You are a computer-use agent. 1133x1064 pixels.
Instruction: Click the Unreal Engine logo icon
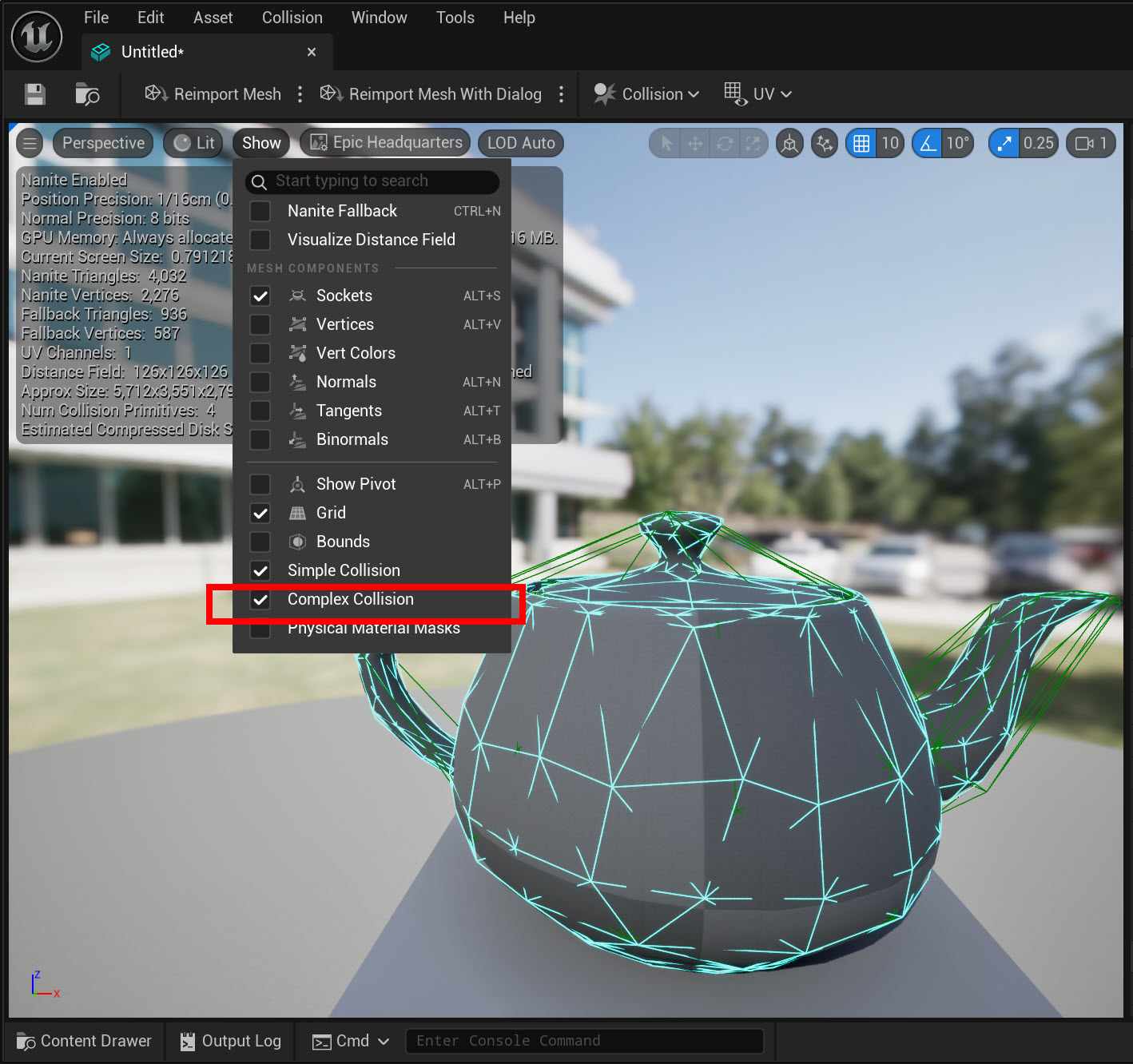tap(37, 37)
